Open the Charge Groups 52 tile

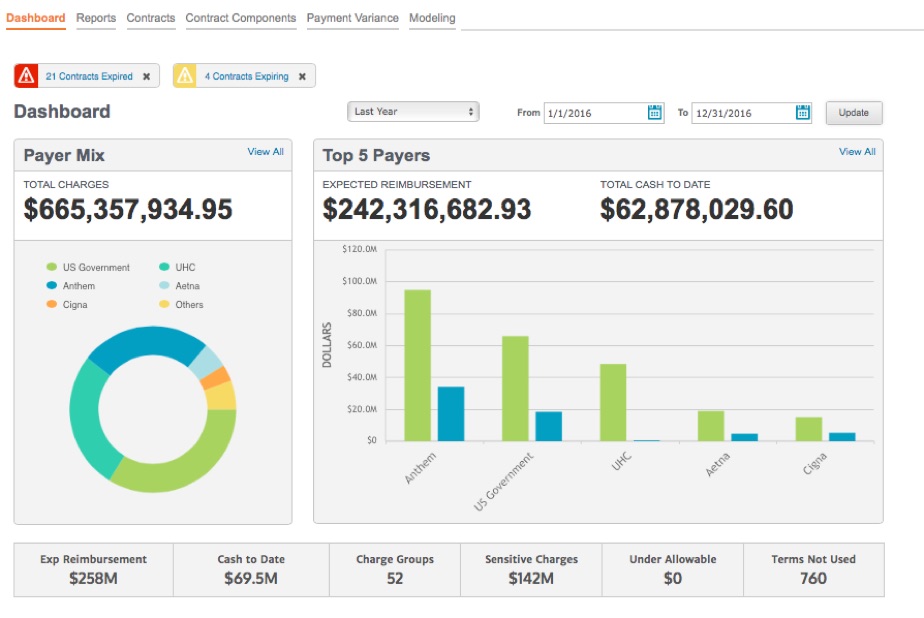395,570
